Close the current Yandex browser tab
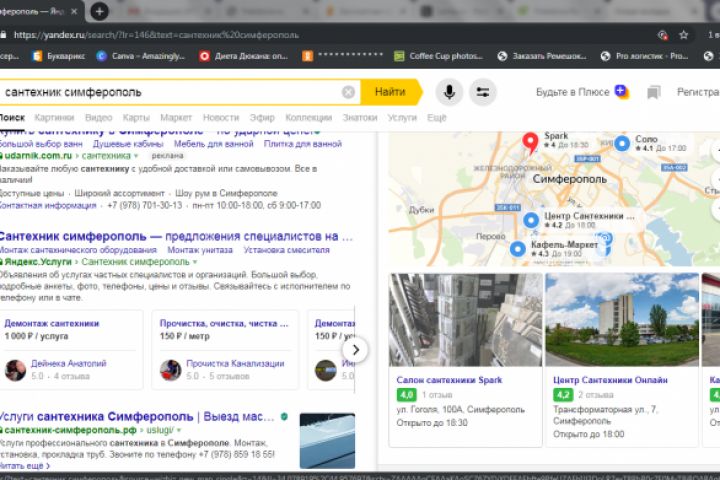The width and height of the screenshot is (720, 480). (74, 11)
